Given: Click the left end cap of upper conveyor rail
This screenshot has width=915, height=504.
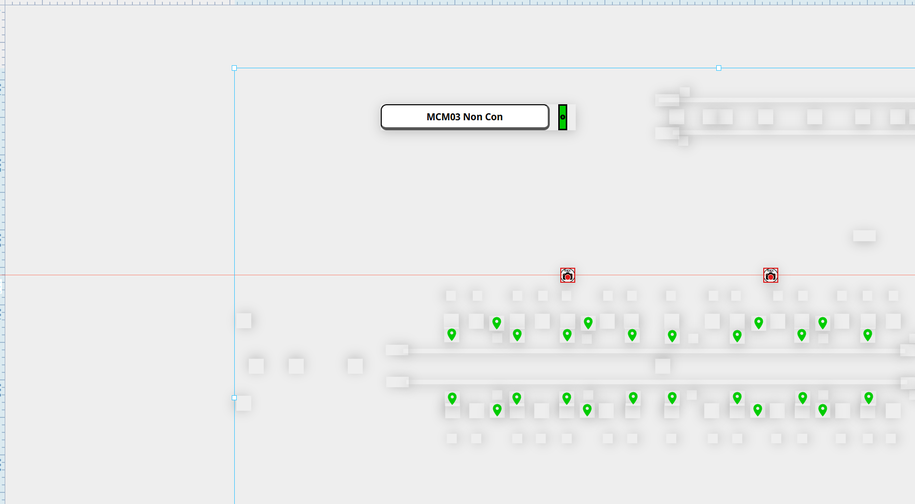Looking at the screenshot, I should 397,350.
